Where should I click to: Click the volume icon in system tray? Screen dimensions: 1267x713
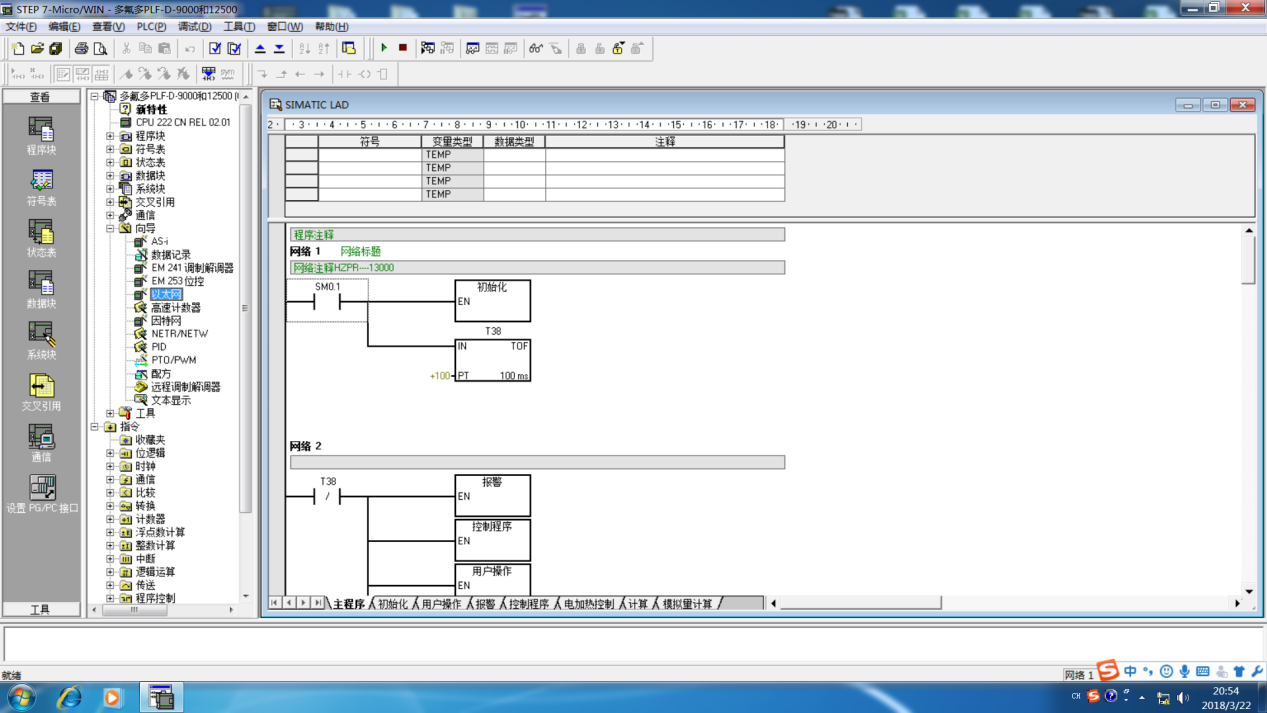[1183, 697]
